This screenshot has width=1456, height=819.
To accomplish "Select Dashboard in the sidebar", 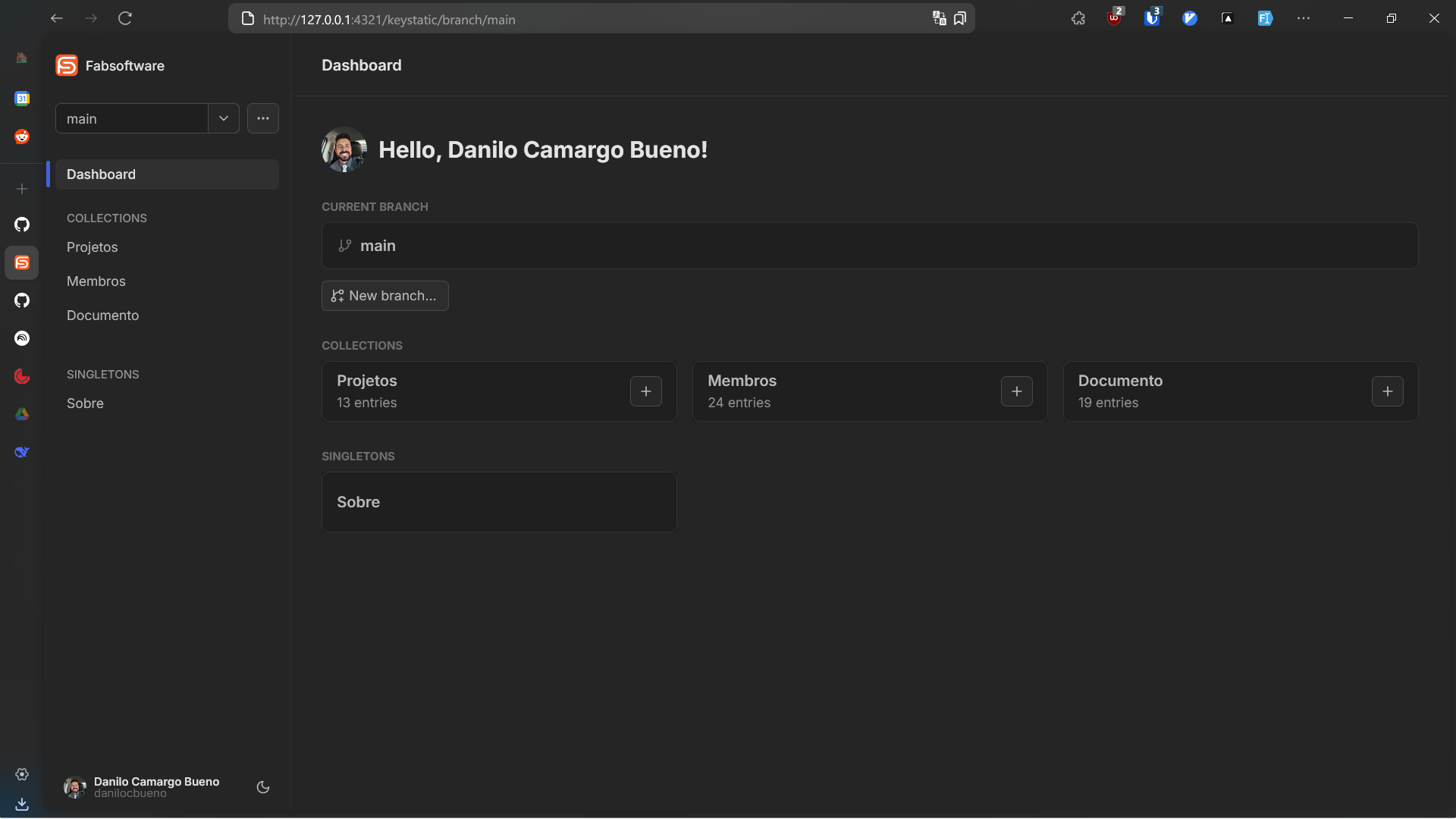I will coord(101,174).
